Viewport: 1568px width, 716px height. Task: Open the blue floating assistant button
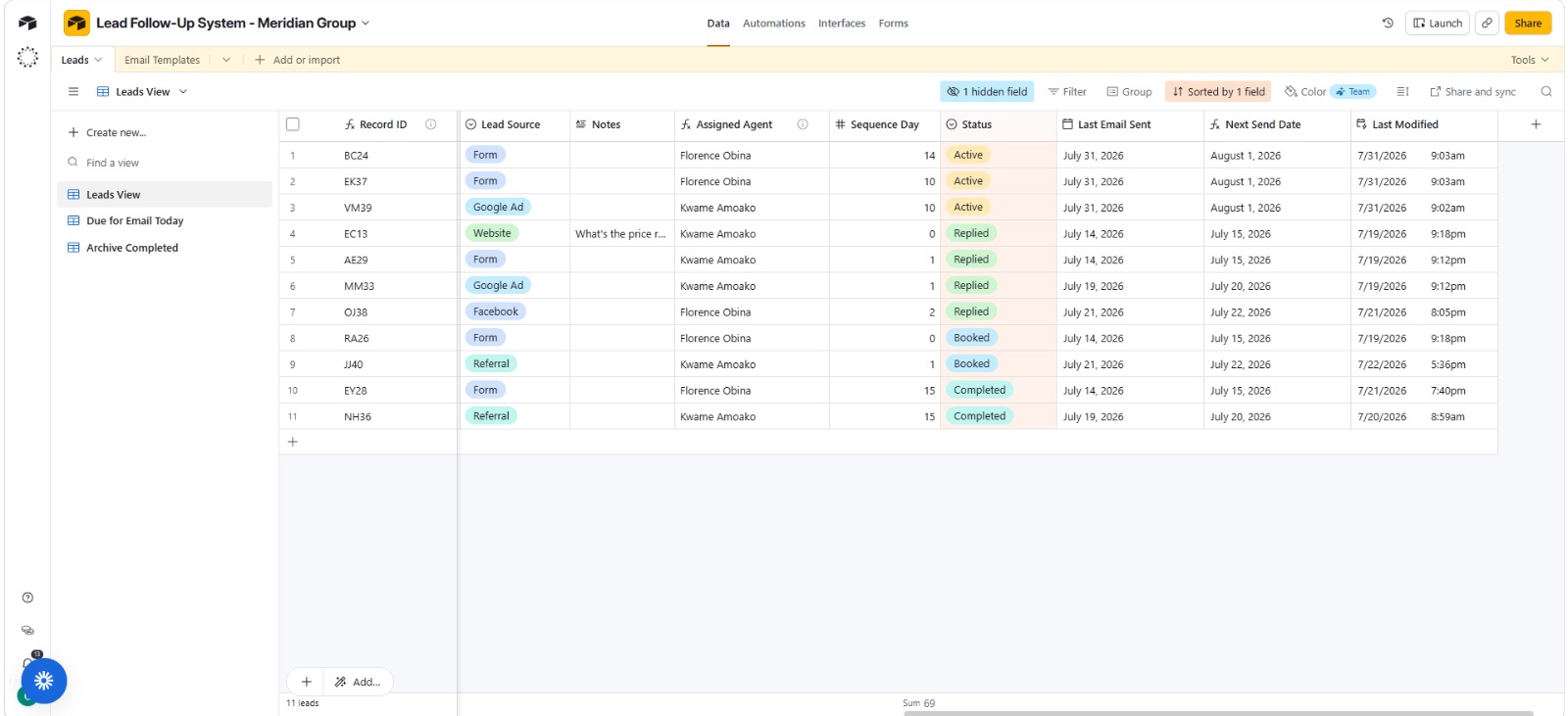click(44, 681)
